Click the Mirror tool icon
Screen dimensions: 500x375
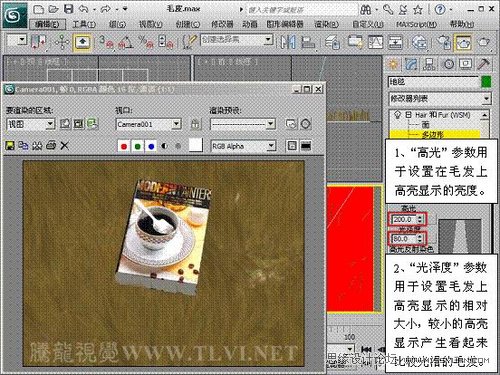pos(288,42)
